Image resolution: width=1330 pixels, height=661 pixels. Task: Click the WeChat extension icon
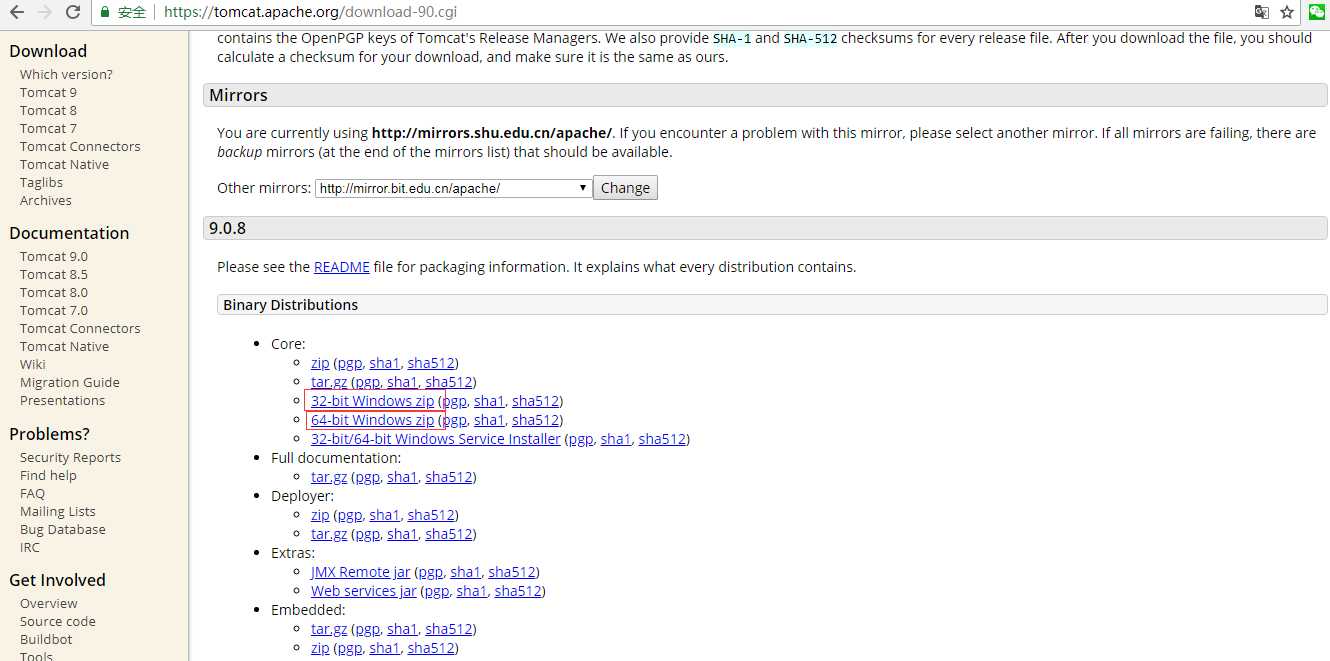[x=1317, y=12]
